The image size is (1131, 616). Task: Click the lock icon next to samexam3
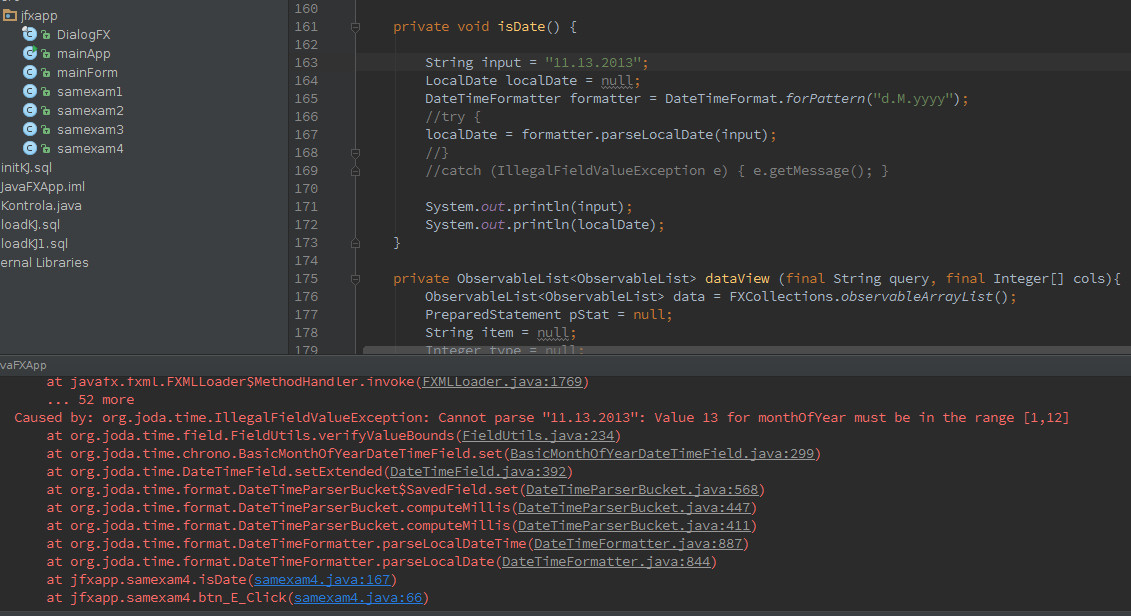coord(45,130)
